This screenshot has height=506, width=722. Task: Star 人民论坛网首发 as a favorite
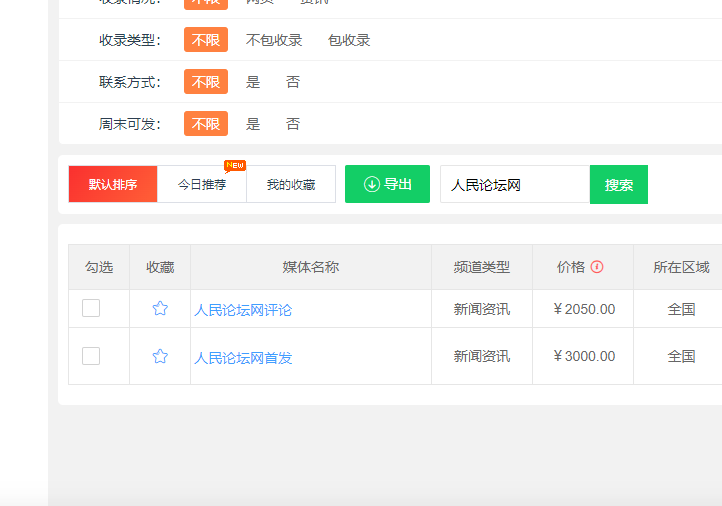[160, 356]
